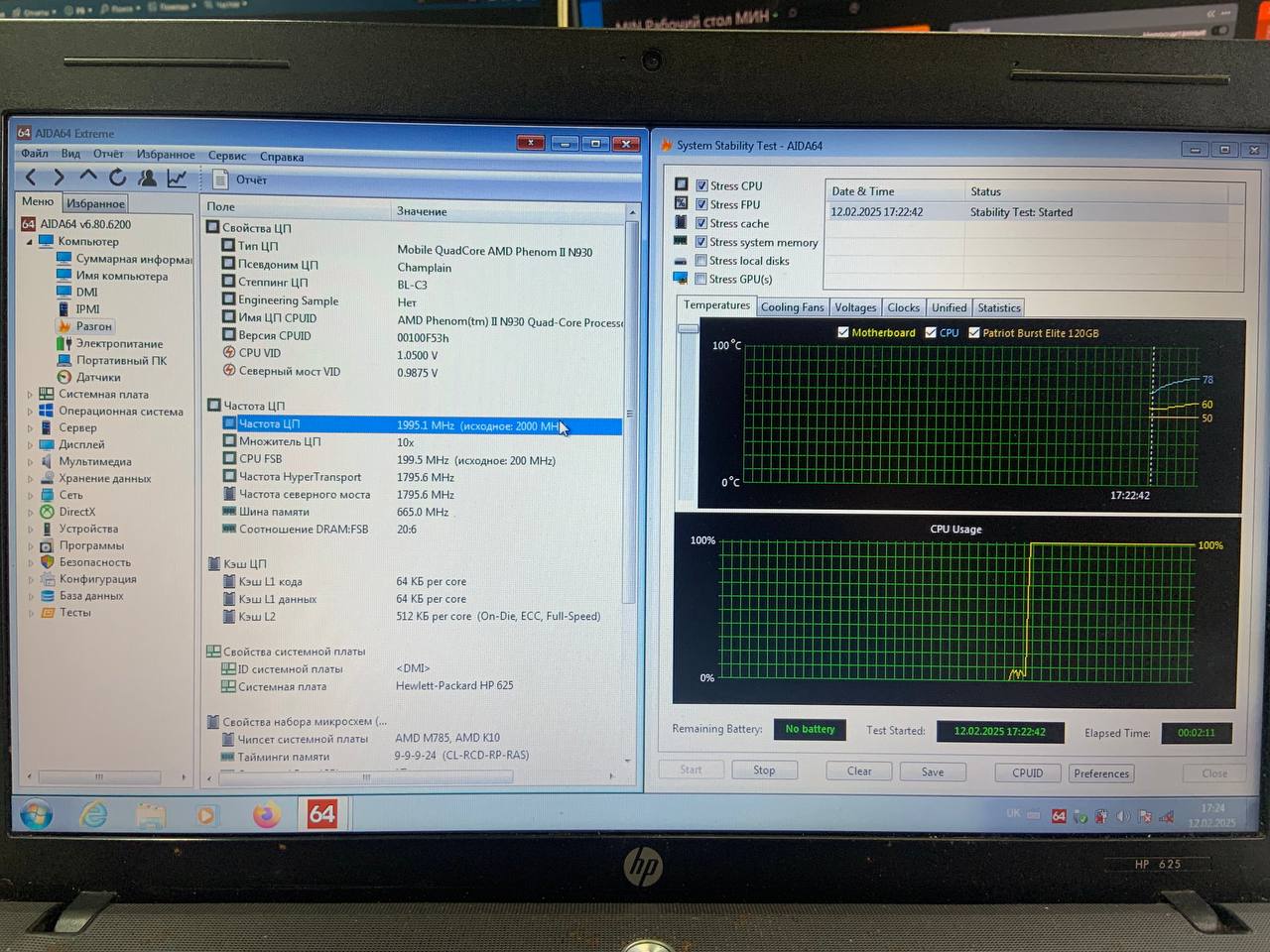This screenshot has height=952, width=1270.
Task: Open the Preferences button
Action: pyautogui.click(x=1101, y=773)
